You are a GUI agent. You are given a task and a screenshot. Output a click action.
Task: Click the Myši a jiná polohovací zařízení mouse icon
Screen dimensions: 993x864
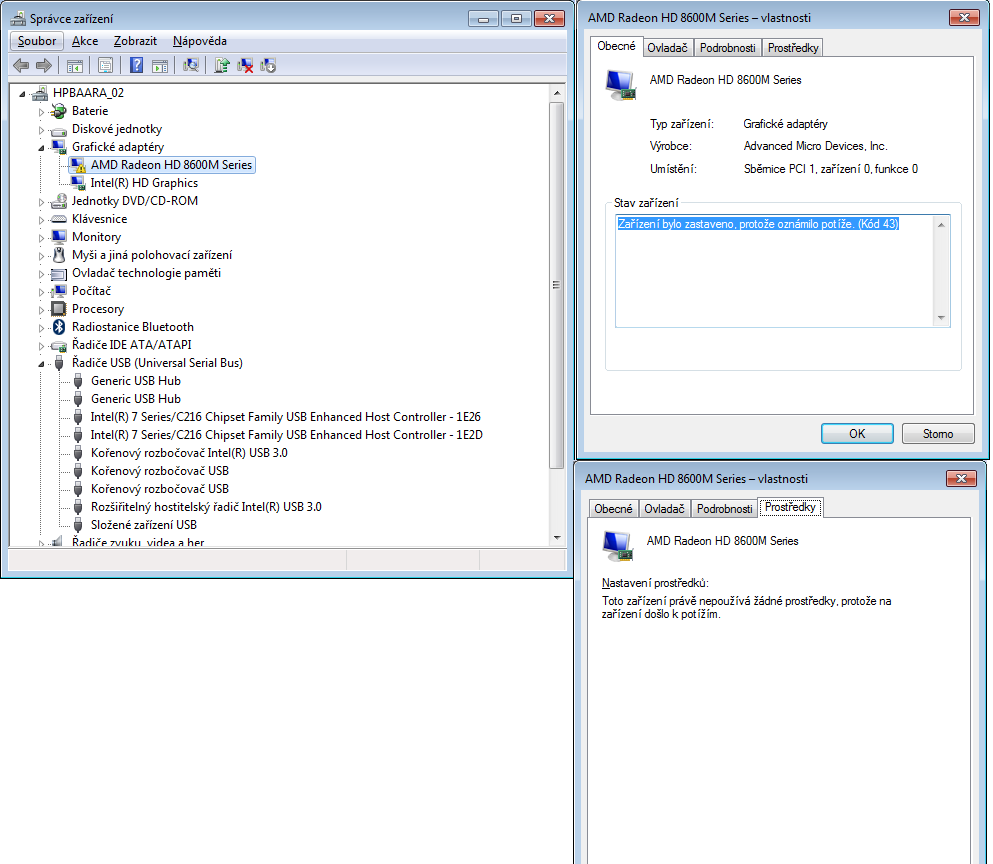click(x=59, y=255)
